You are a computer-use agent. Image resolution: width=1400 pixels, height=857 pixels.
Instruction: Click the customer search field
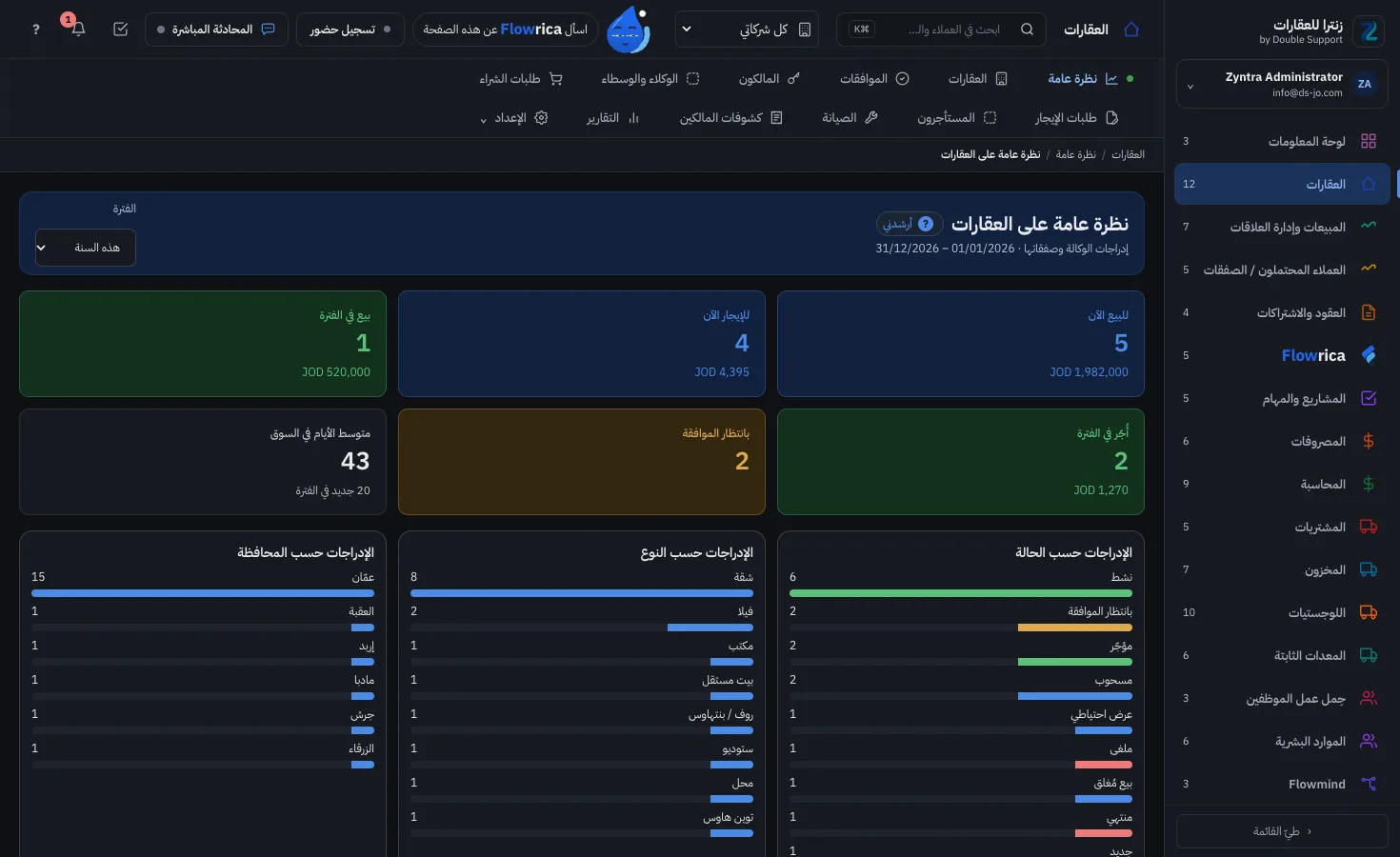941,30
